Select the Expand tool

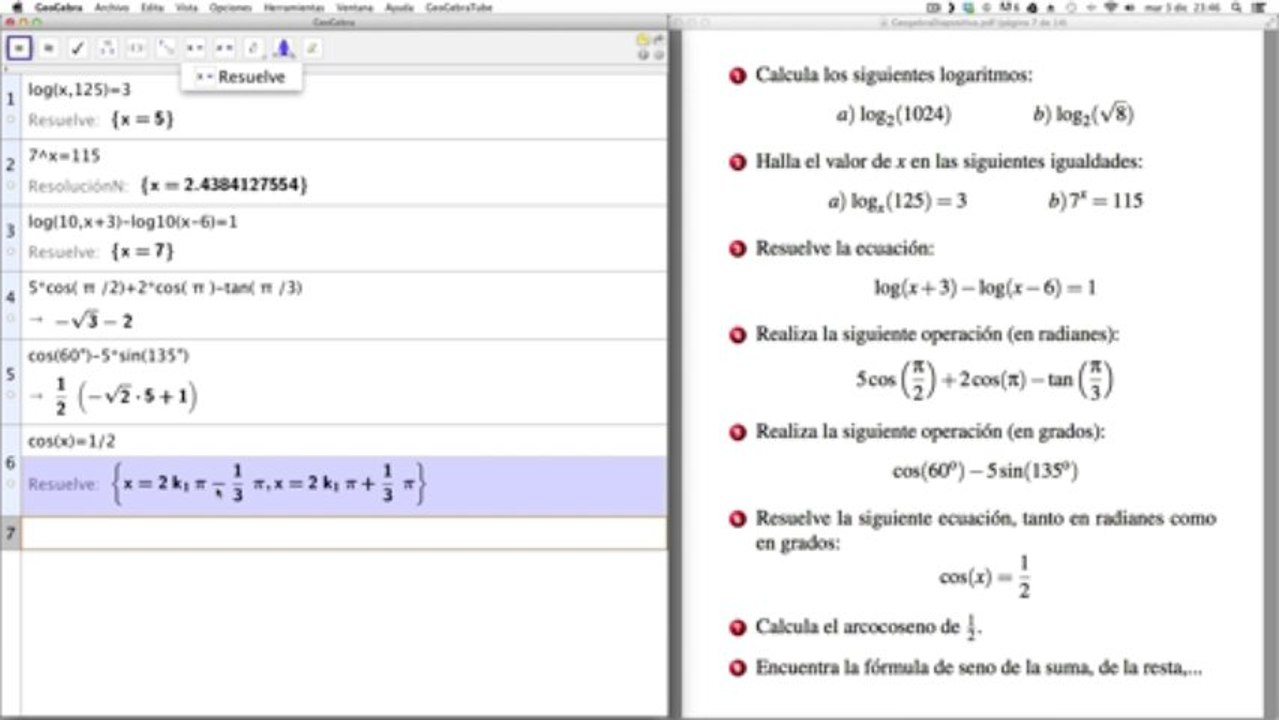point(136,47)
